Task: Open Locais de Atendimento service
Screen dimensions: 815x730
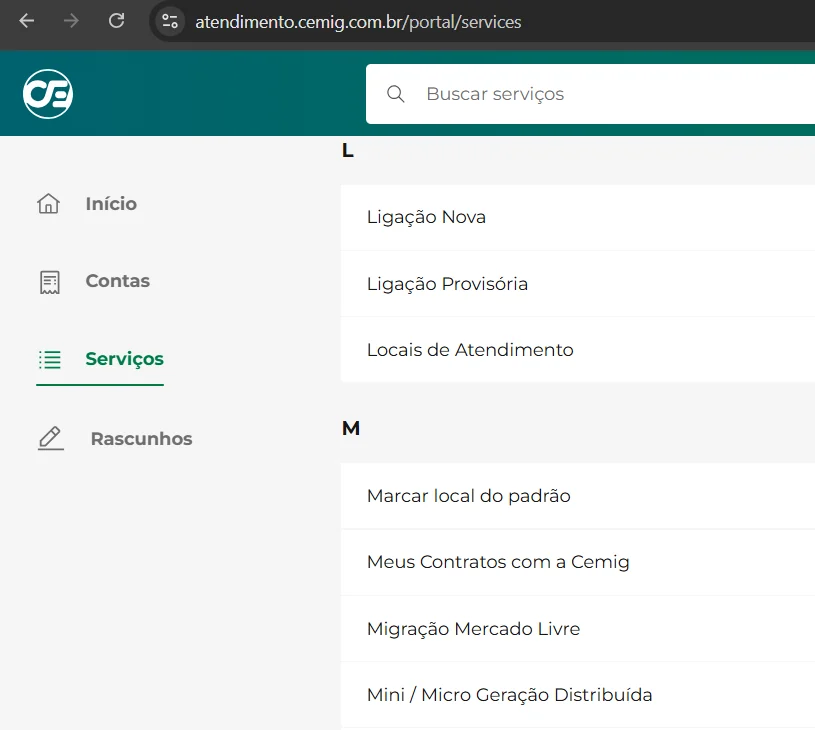Action: click(577, 350)
